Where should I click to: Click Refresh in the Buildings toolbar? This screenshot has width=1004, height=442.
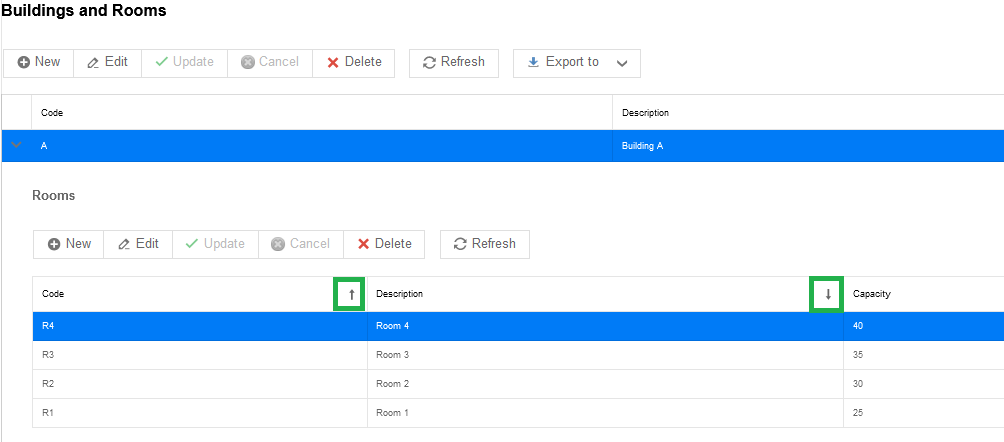tap(454, 62)
